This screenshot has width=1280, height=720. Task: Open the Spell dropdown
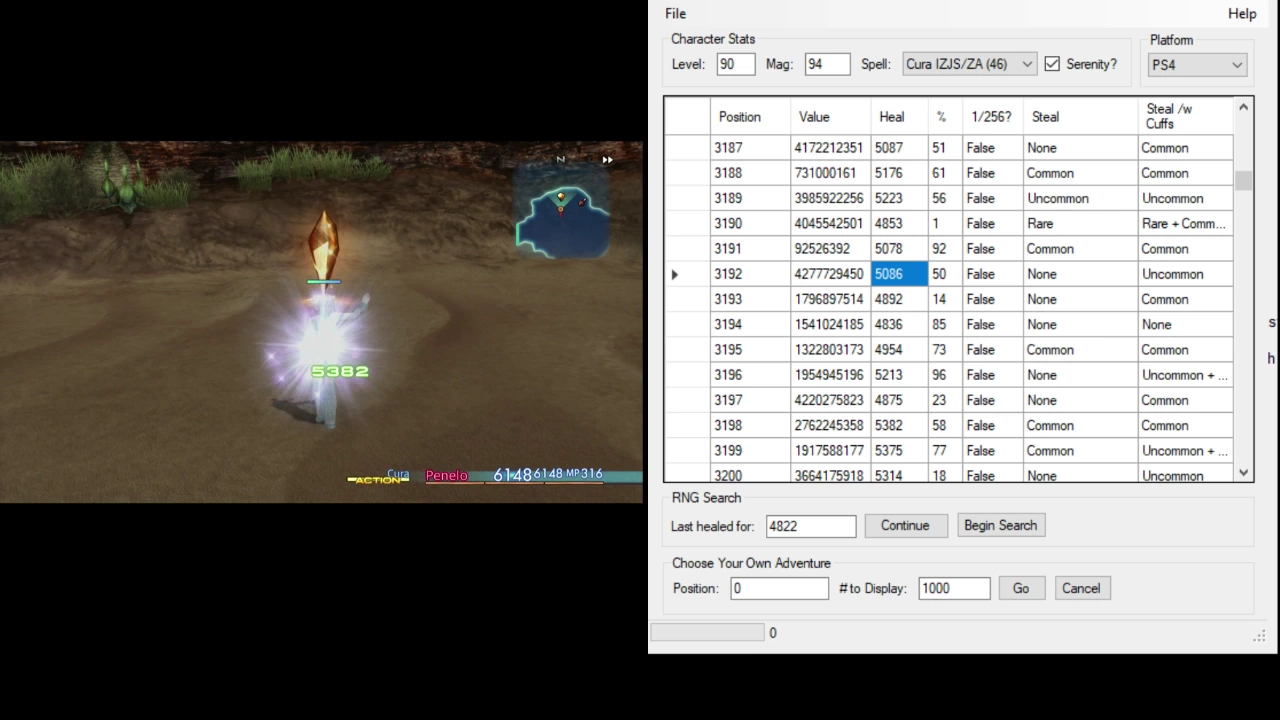coord(969,64)
